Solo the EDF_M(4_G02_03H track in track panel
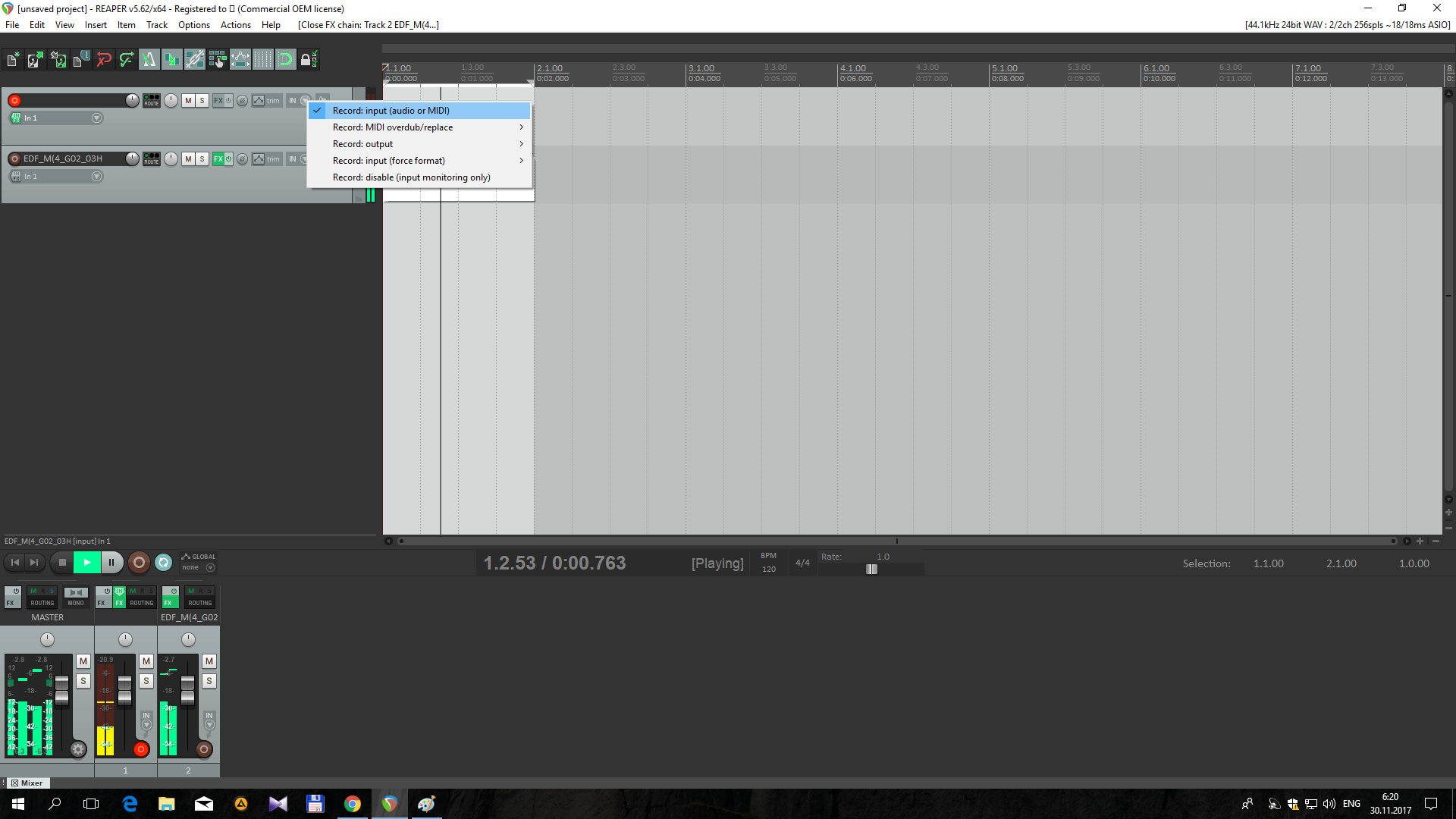The height and width of the screenshot is (819, 1456). pos(202,158)
